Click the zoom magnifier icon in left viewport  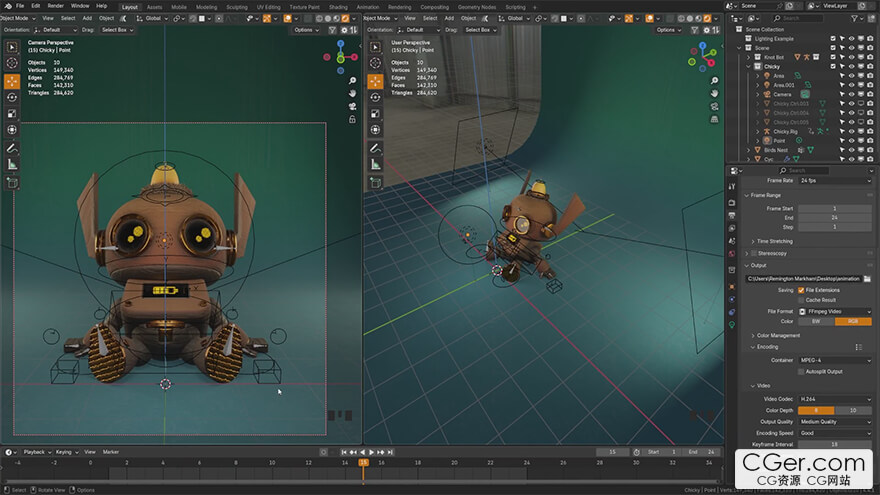tap(353, 79)
